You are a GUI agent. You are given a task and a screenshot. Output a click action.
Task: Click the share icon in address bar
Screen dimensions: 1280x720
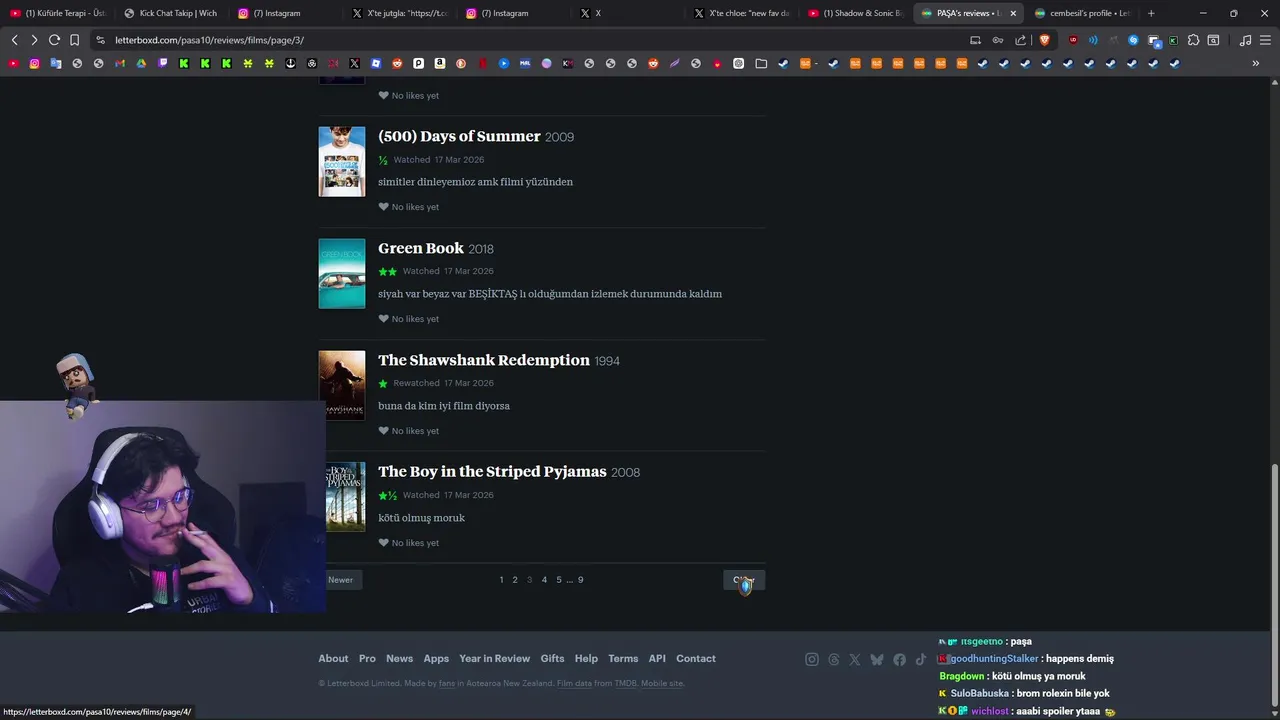click(1020, 40)
